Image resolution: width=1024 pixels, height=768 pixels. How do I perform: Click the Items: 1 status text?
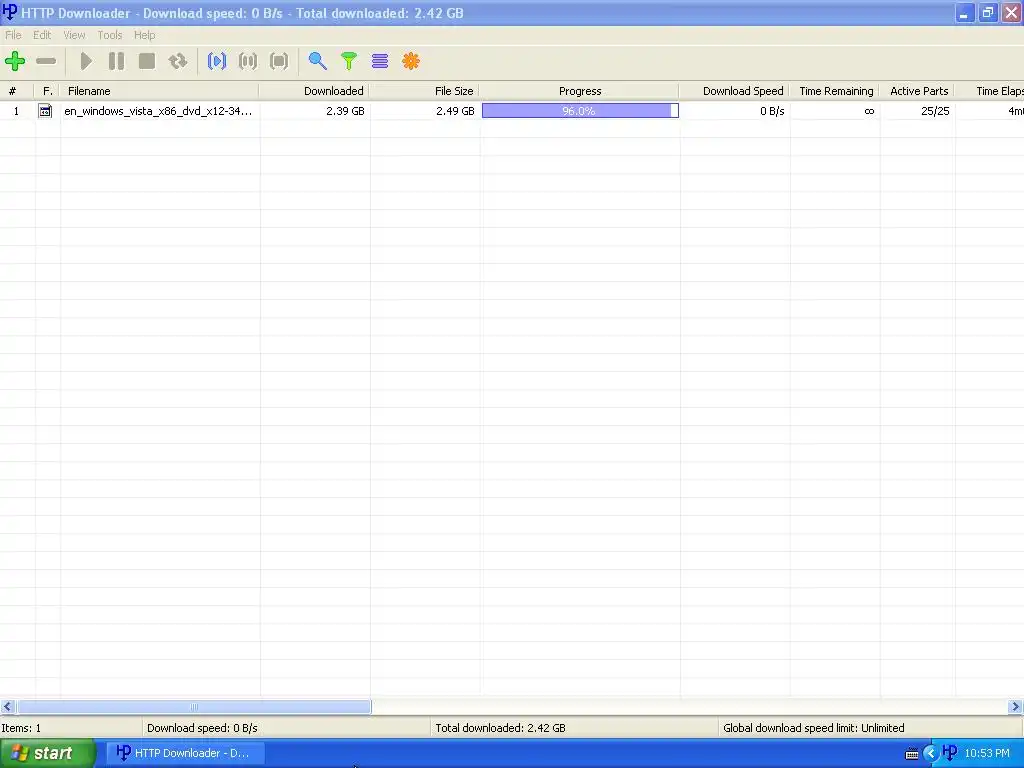(21, 728)
